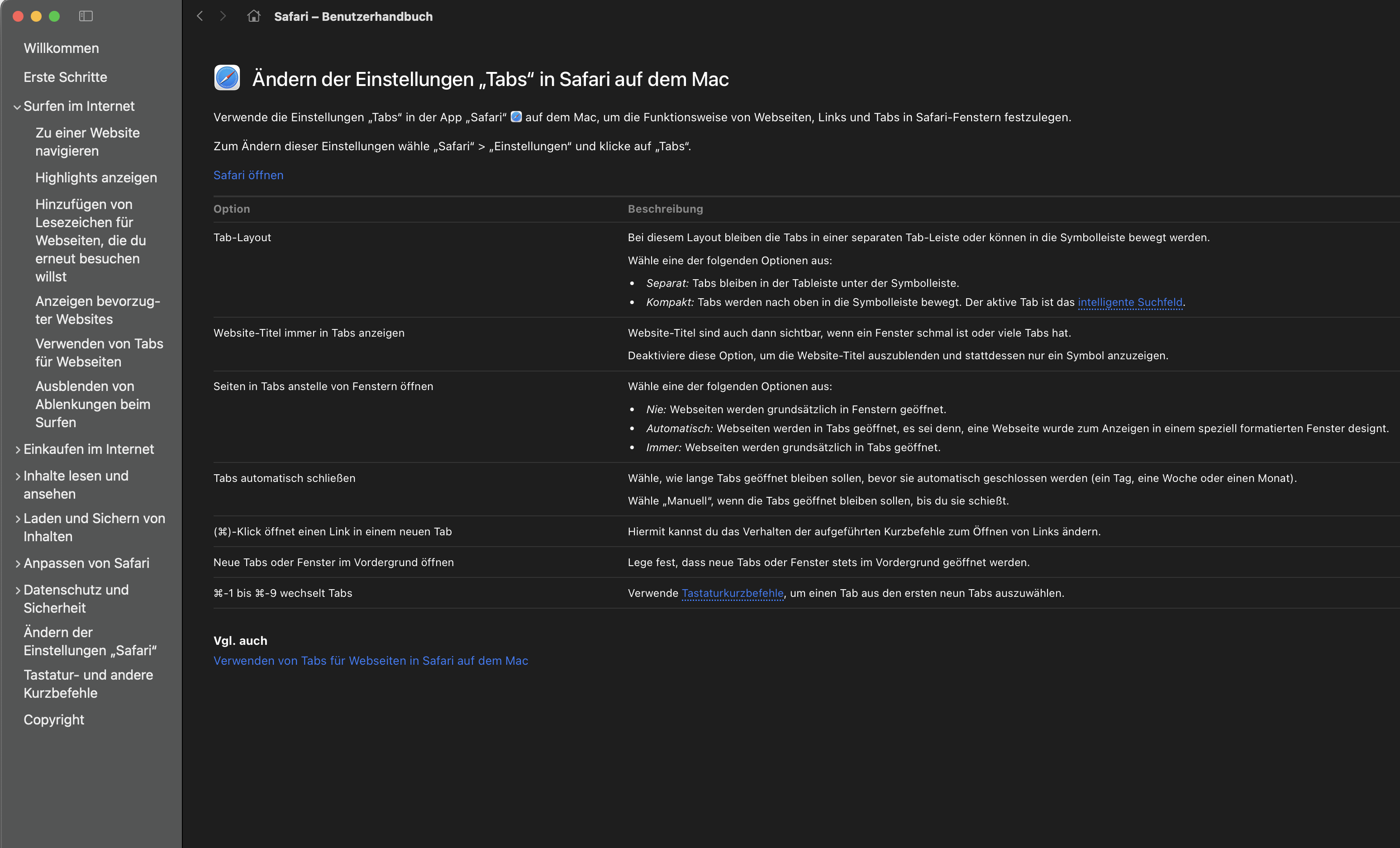Open the Safari öffnen link

tap(248, 175)
